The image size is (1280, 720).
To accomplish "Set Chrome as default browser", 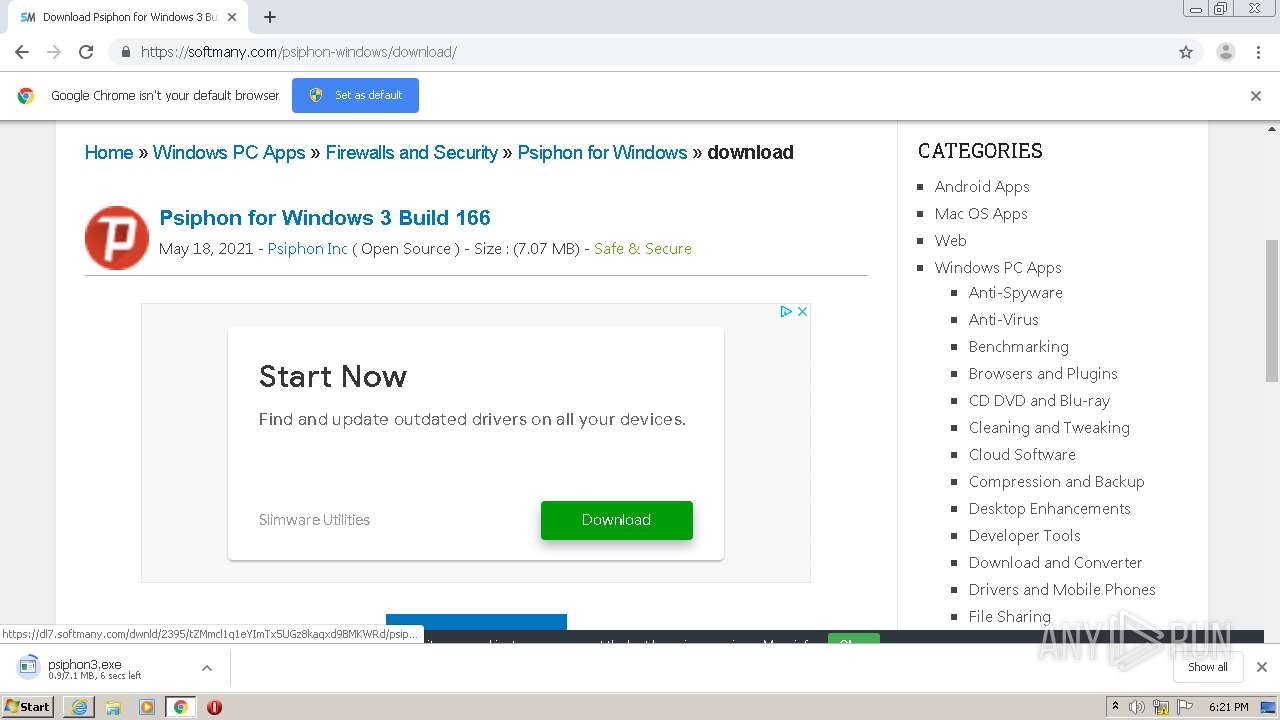I will (355, 95).
